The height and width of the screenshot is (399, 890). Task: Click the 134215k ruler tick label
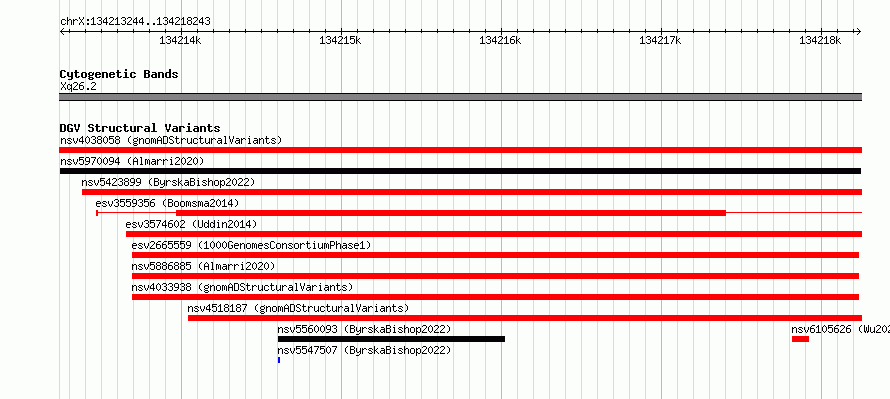(x=341, y=40)
